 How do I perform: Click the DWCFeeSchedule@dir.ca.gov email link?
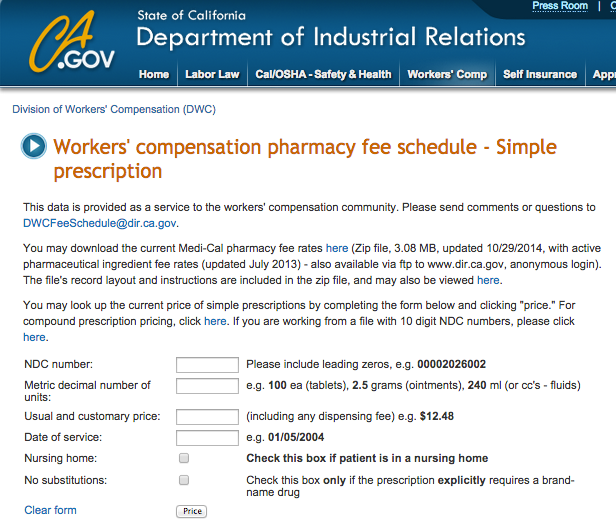coord(99,223)
